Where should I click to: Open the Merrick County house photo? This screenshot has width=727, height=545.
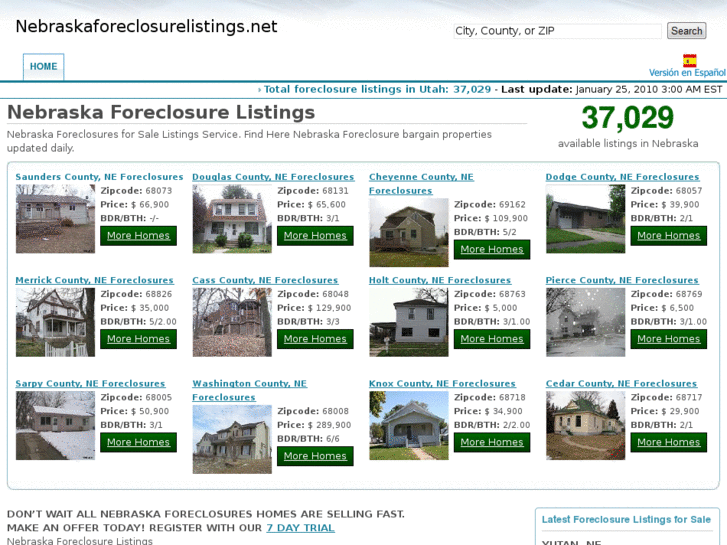(55, 322)
